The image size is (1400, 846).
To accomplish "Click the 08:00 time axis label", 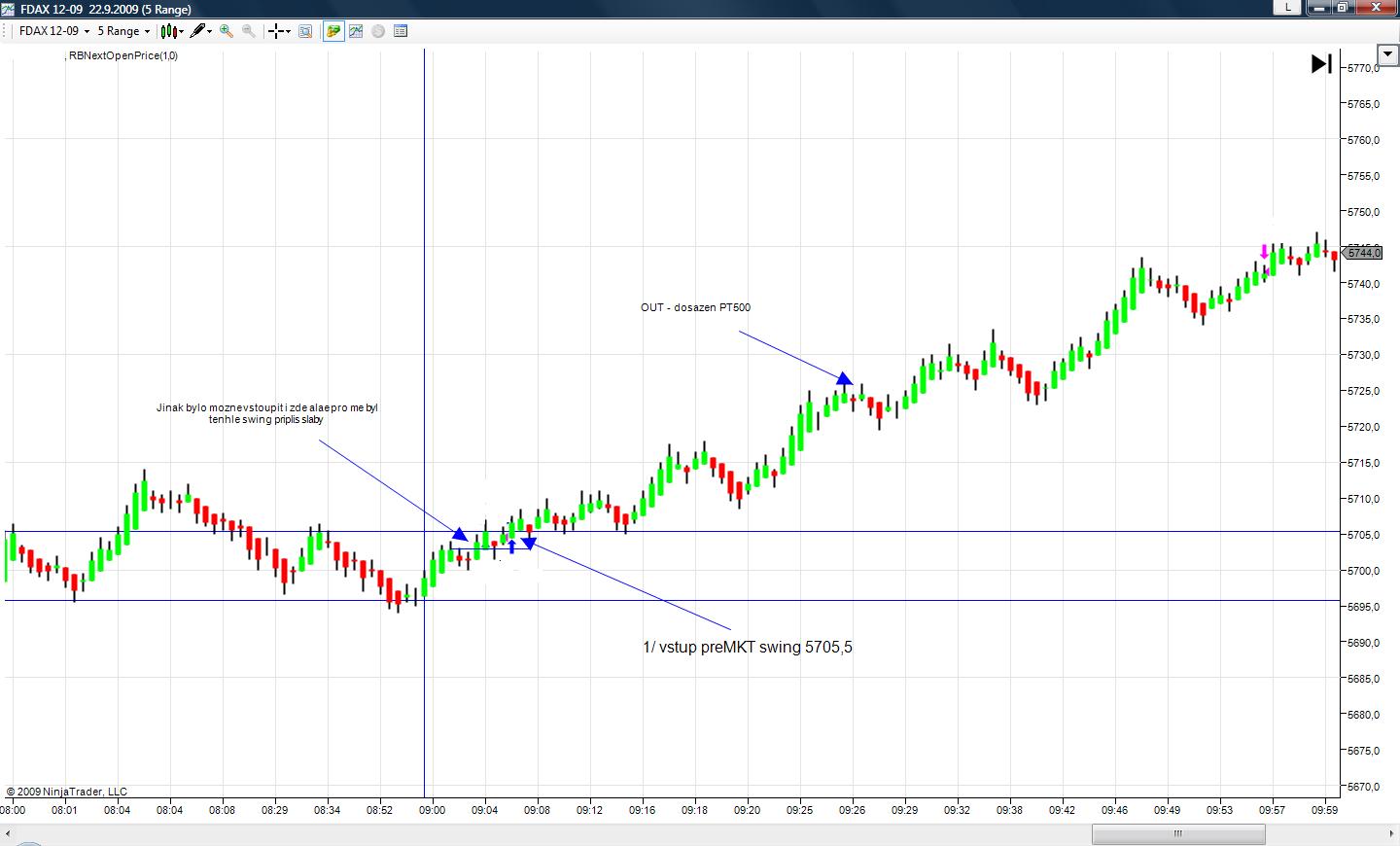I will pos(13,810).
